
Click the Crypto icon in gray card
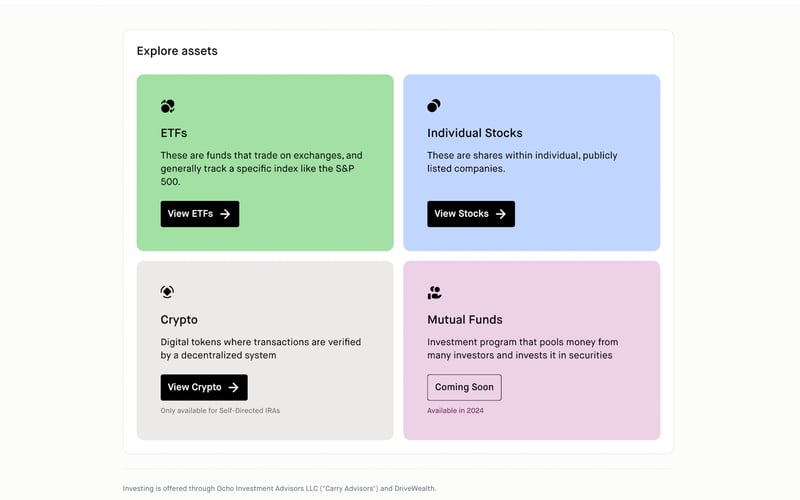(167, 292)
